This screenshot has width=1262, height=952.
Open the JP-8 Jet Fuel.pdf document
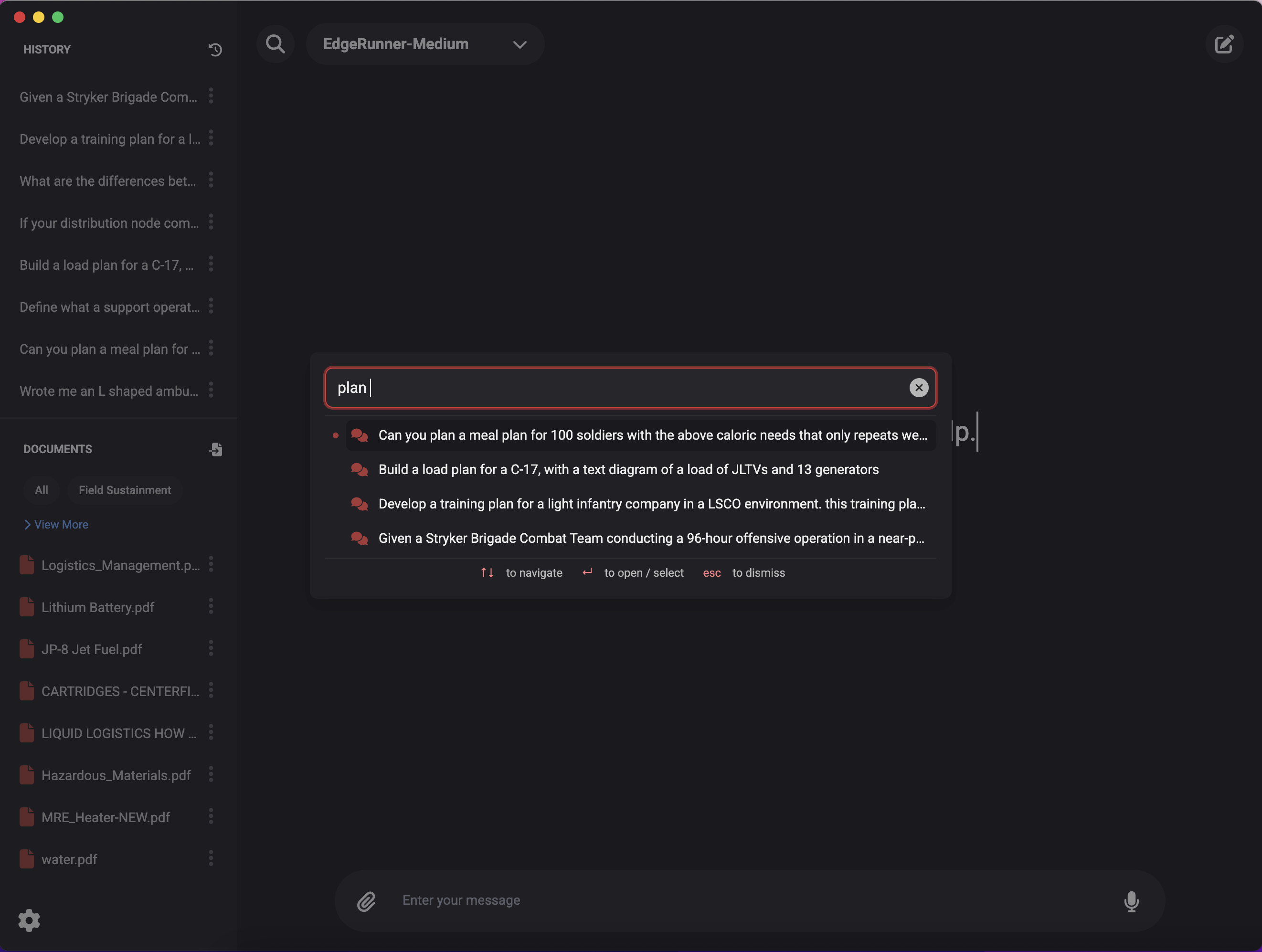(91, 649)
